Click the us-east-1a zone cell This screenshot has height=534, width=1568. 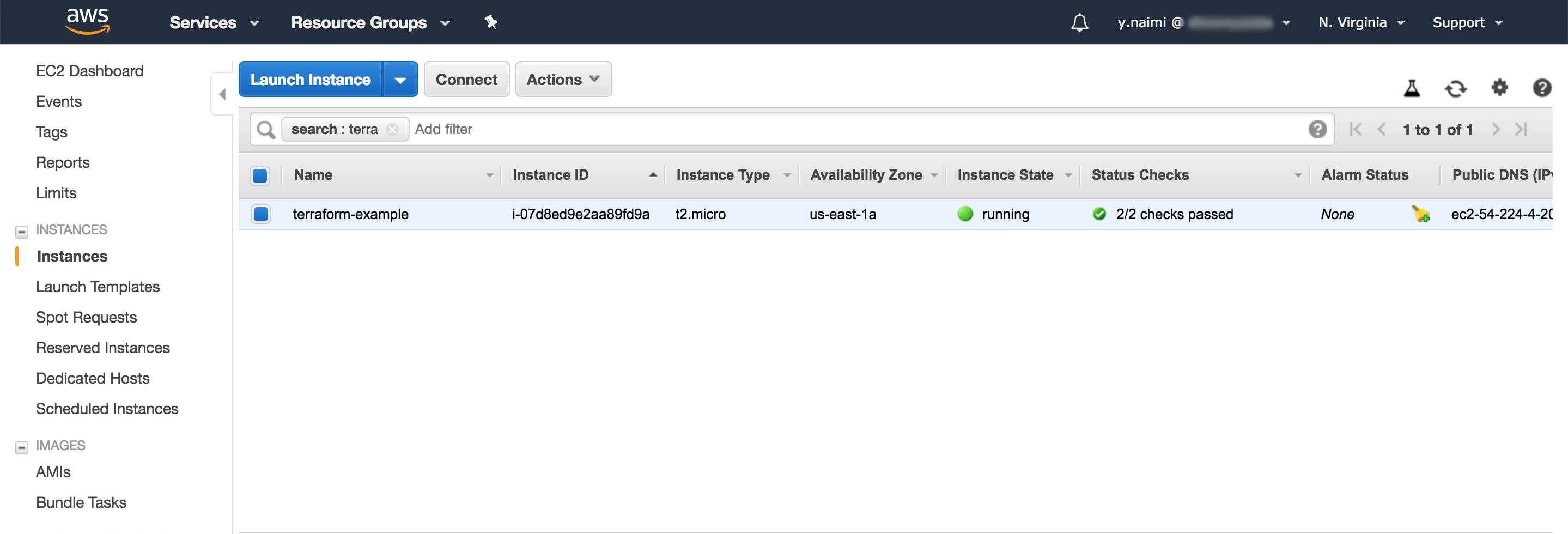[842, 214]
